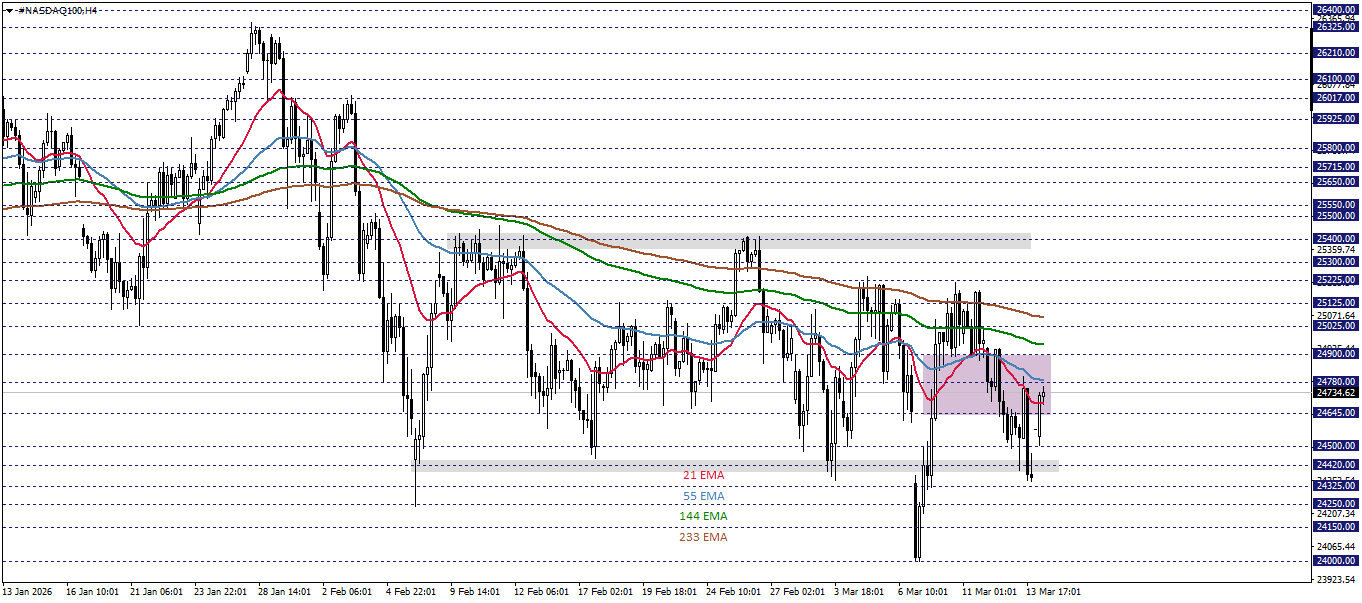
Task: Click the blue 55 EMA legend label
Action: pos(701,495)
